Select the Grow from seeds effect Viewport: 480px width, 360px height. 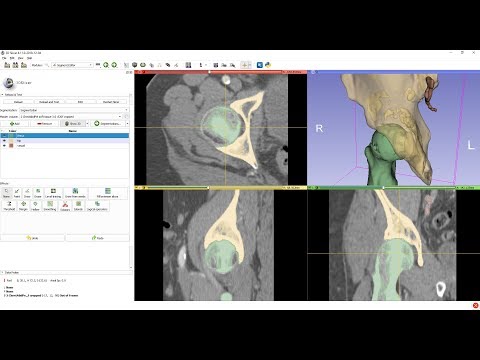[x=75, y=193]
